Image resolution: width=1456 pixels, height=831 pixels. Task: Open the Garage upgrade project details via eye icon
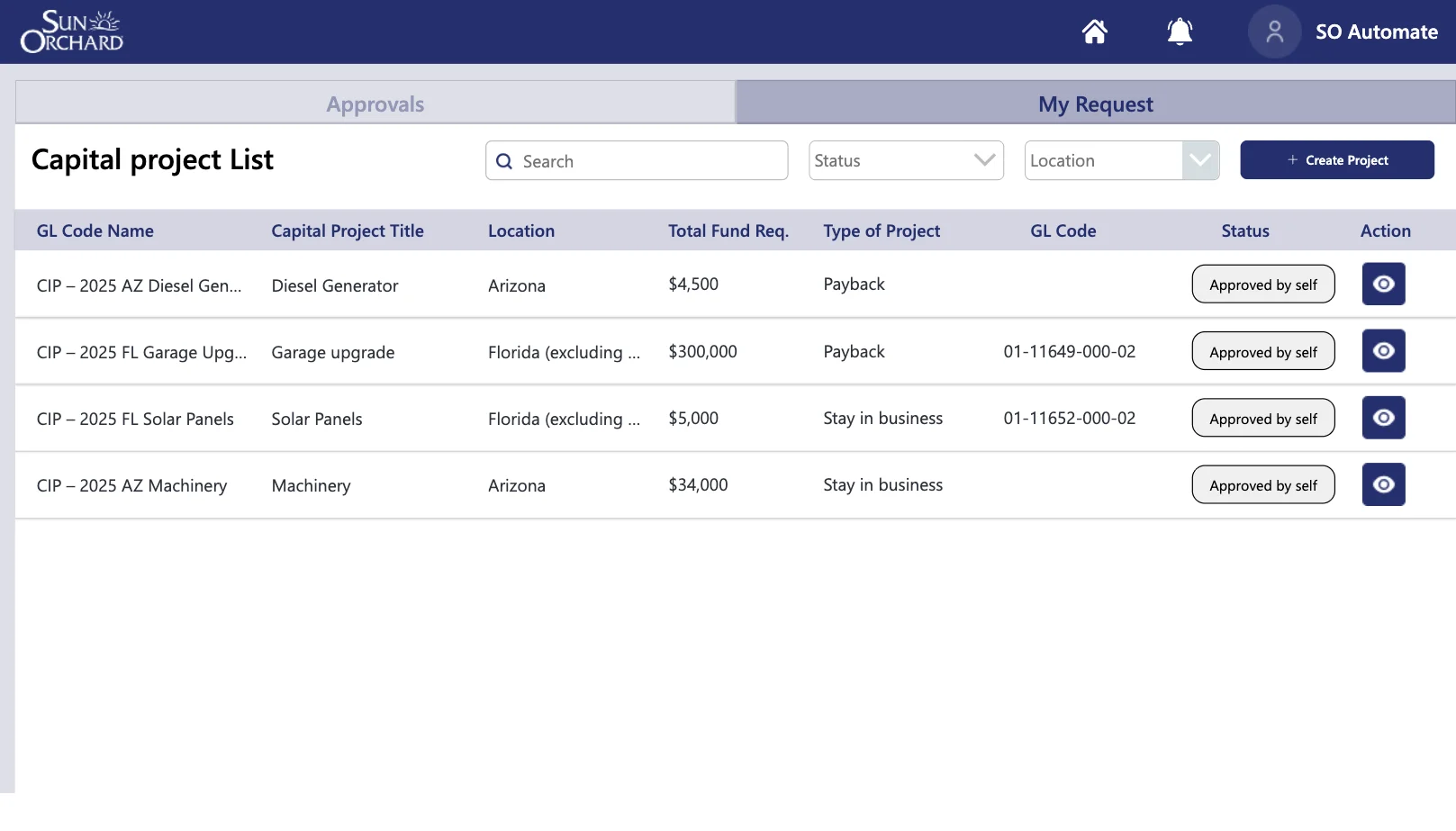tap(1383, 351)
